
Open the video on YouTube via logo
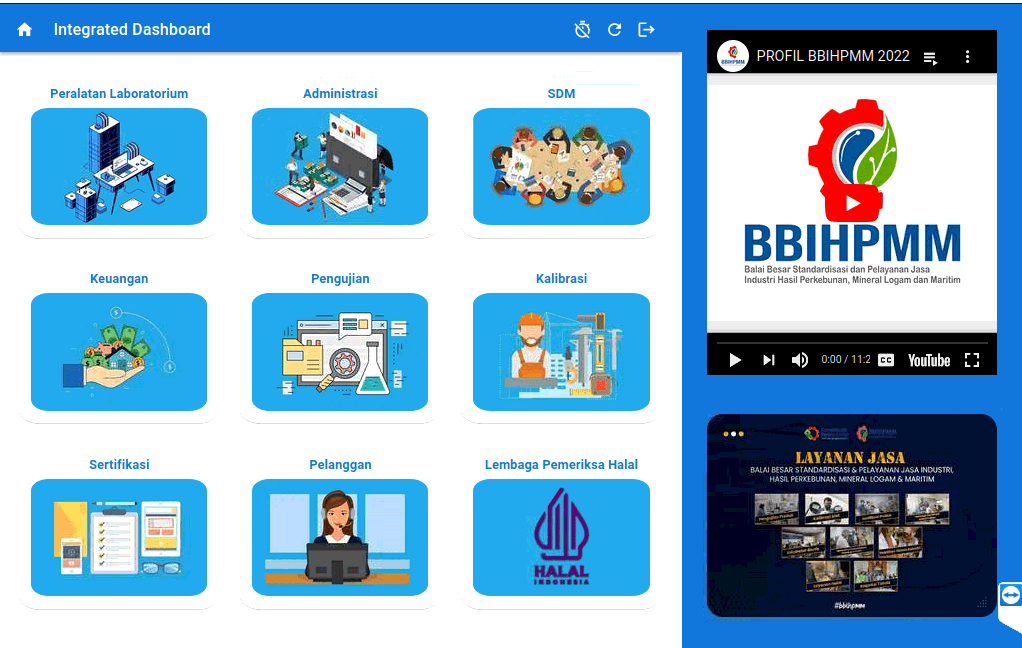click(929, 361)
